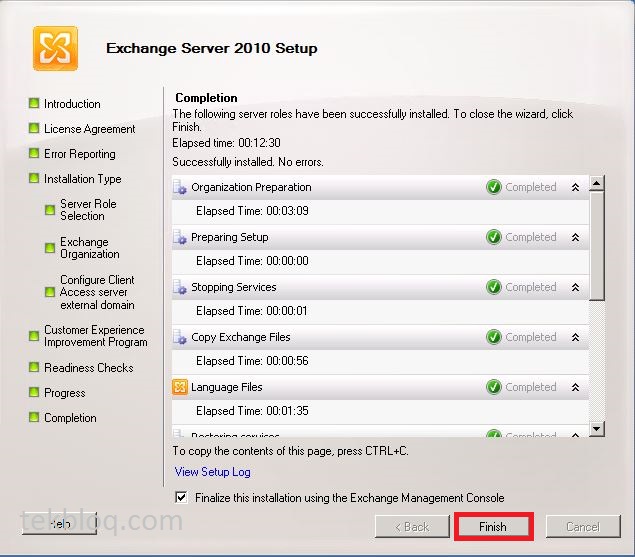Click 'Elapsed time: 00:12:30' total text
The image size is (635, 557).
point(226,143)
